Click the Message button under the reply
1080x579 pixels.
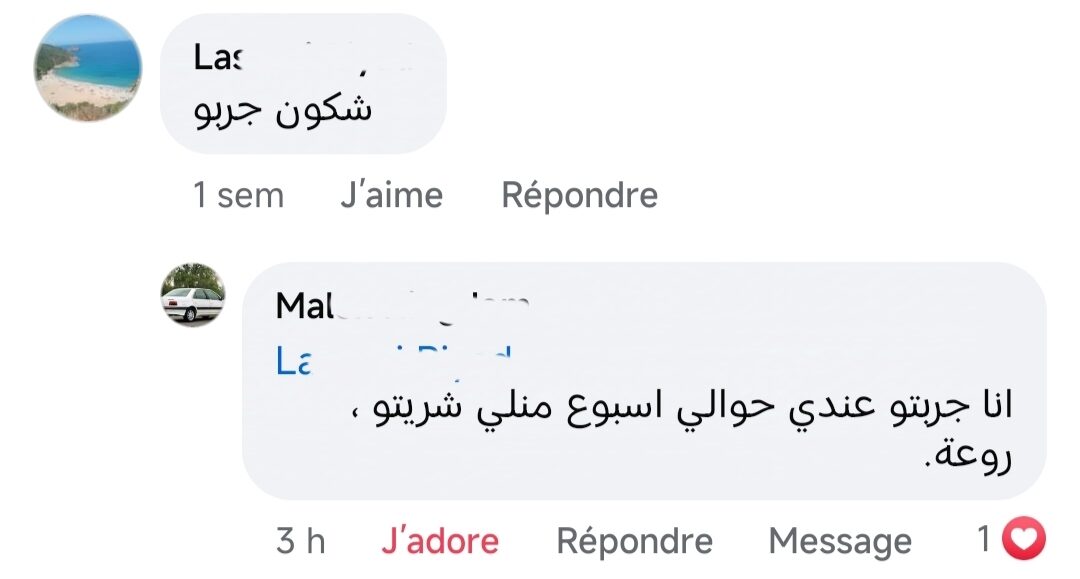[839, 542]
